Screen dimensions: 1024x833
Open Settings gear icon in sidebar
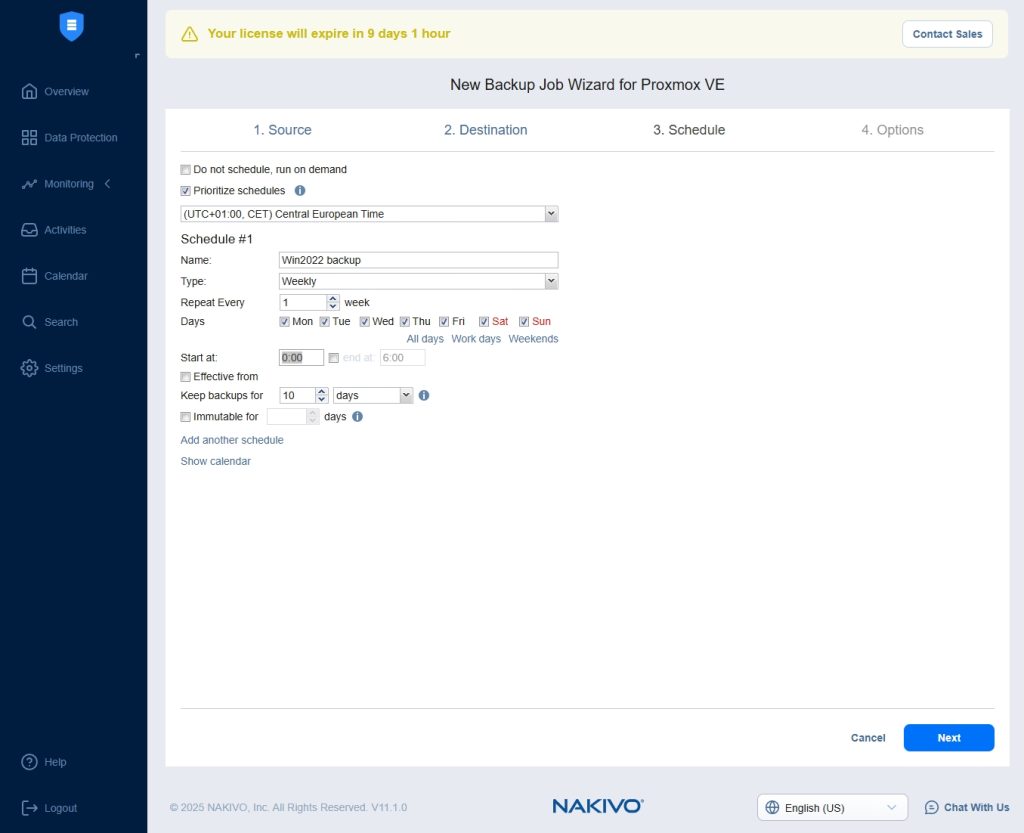coord(30,368)
